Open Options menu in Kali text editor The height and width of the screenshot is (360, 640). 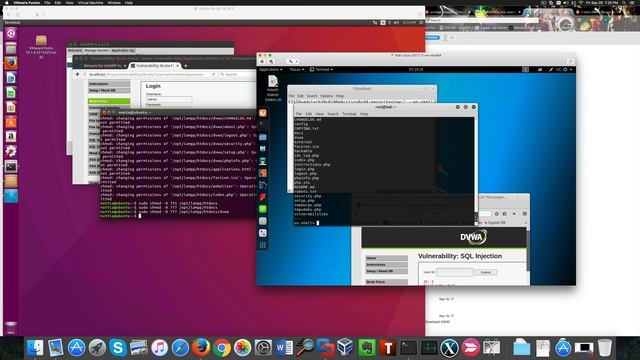pyautogui.click(x=327, y=96)
